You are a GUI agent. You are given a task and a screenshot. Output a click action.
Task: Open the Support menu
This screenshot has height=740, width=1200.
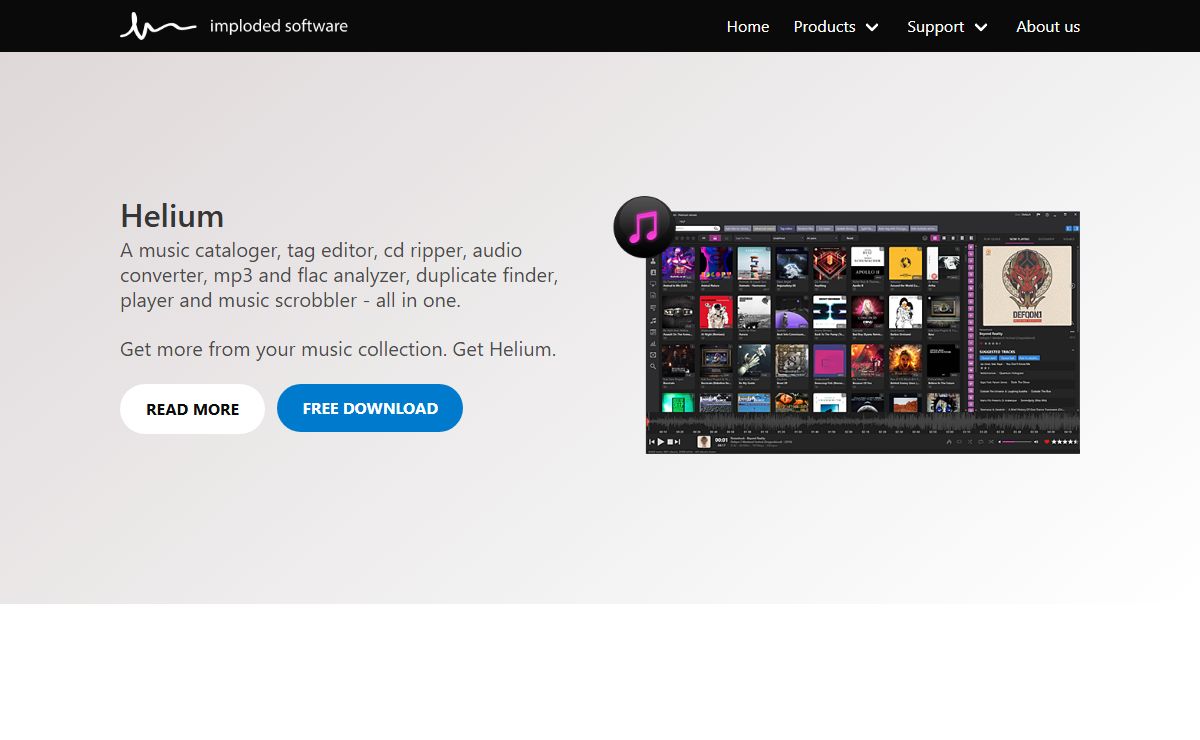point(935,27)
